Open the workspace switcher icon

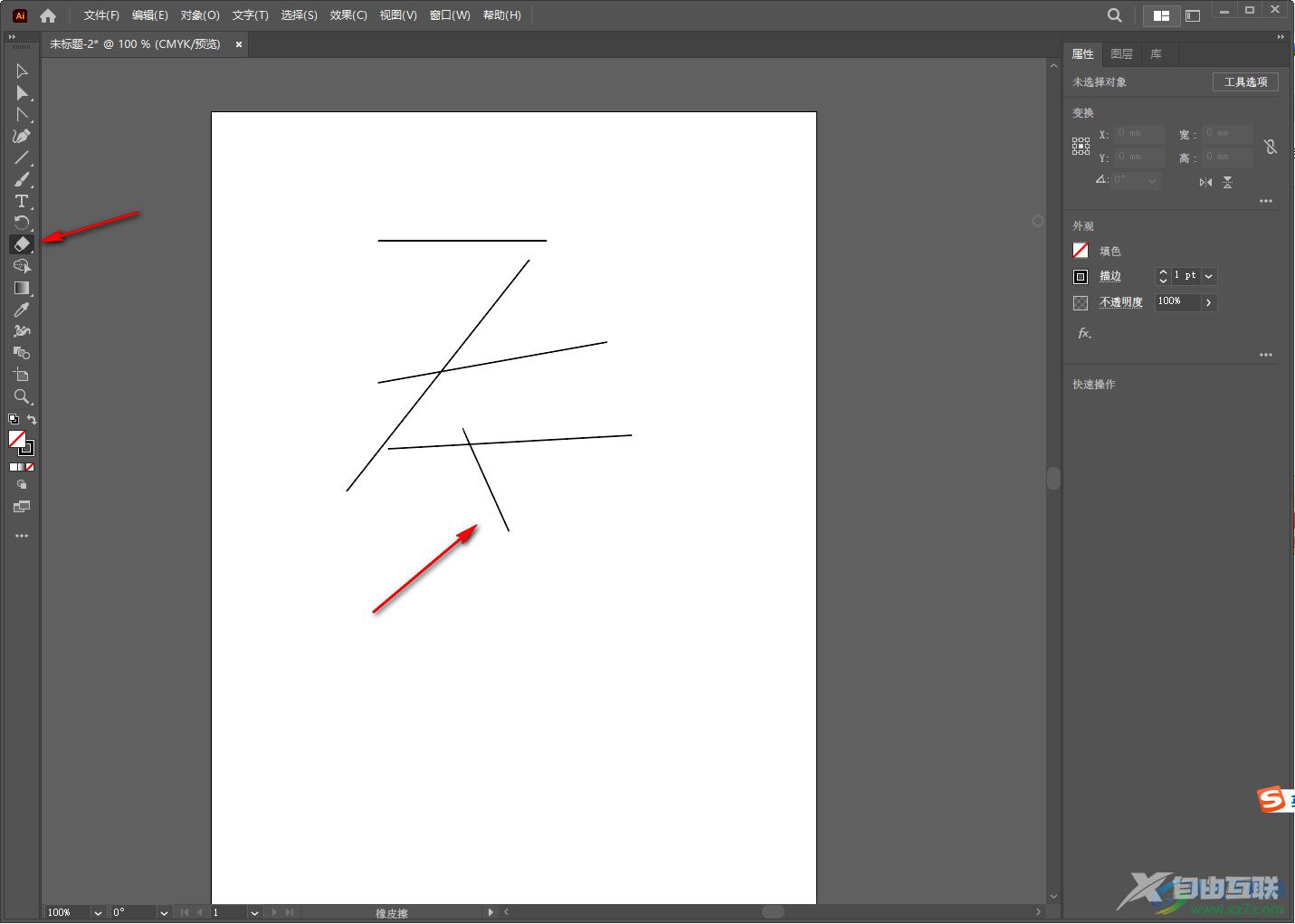pos(1193,15)
